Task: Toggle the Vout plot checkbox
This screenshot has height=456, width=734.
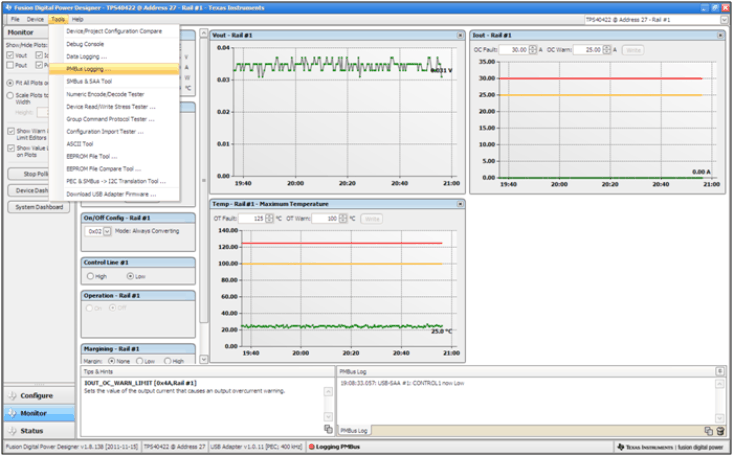Action: [x=10, y=55]
